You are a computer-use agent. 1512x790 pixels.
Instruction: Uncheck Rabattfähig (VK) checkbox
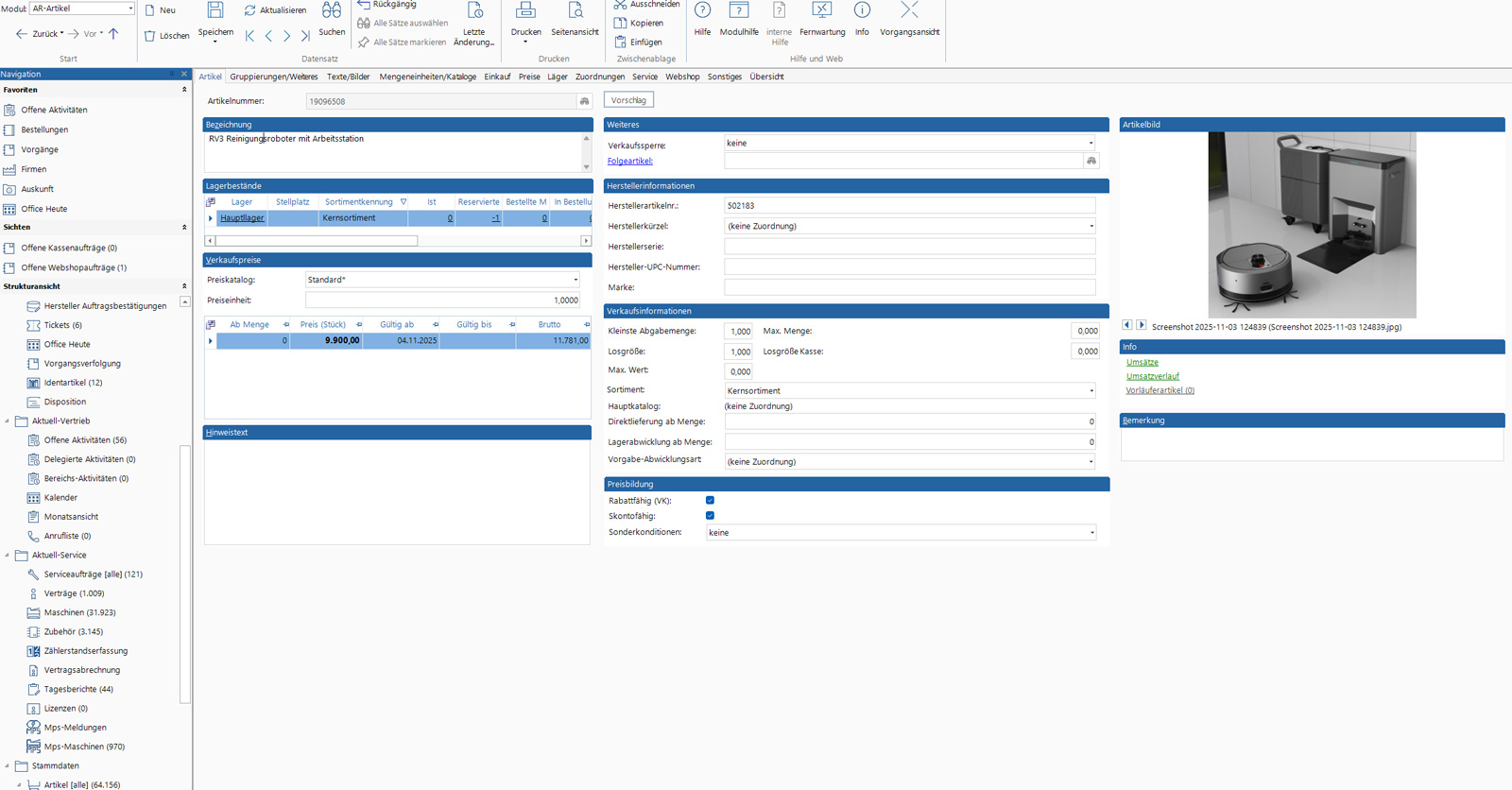pyautogui.click(x=710, y=501)
